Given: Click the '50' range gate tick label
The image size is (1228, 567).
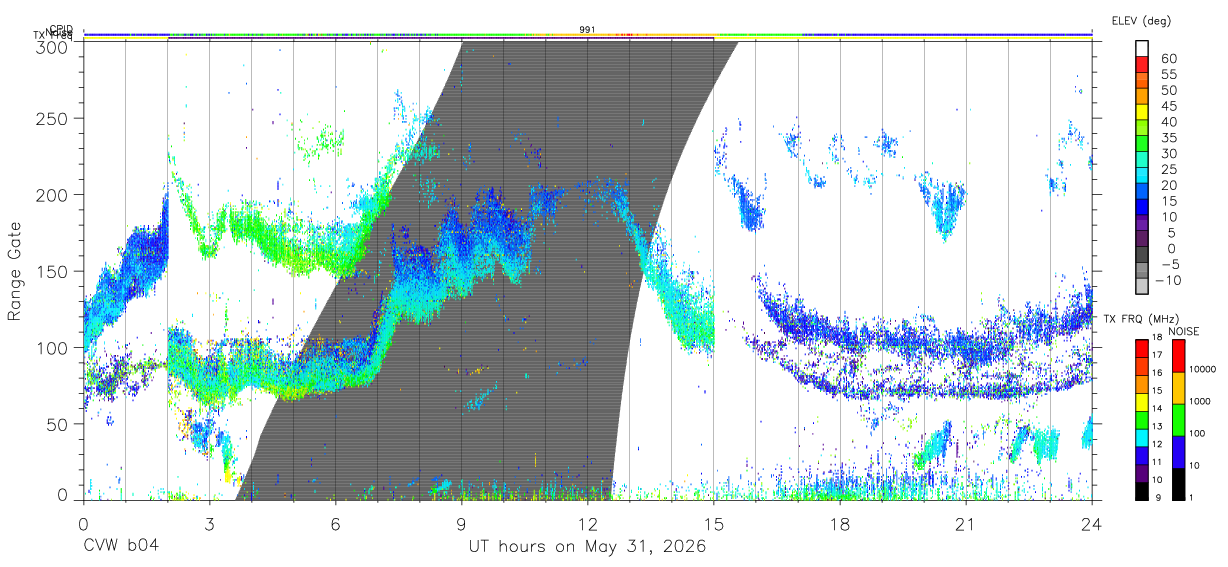Looking at the screenshot, I should pos(58,423).
